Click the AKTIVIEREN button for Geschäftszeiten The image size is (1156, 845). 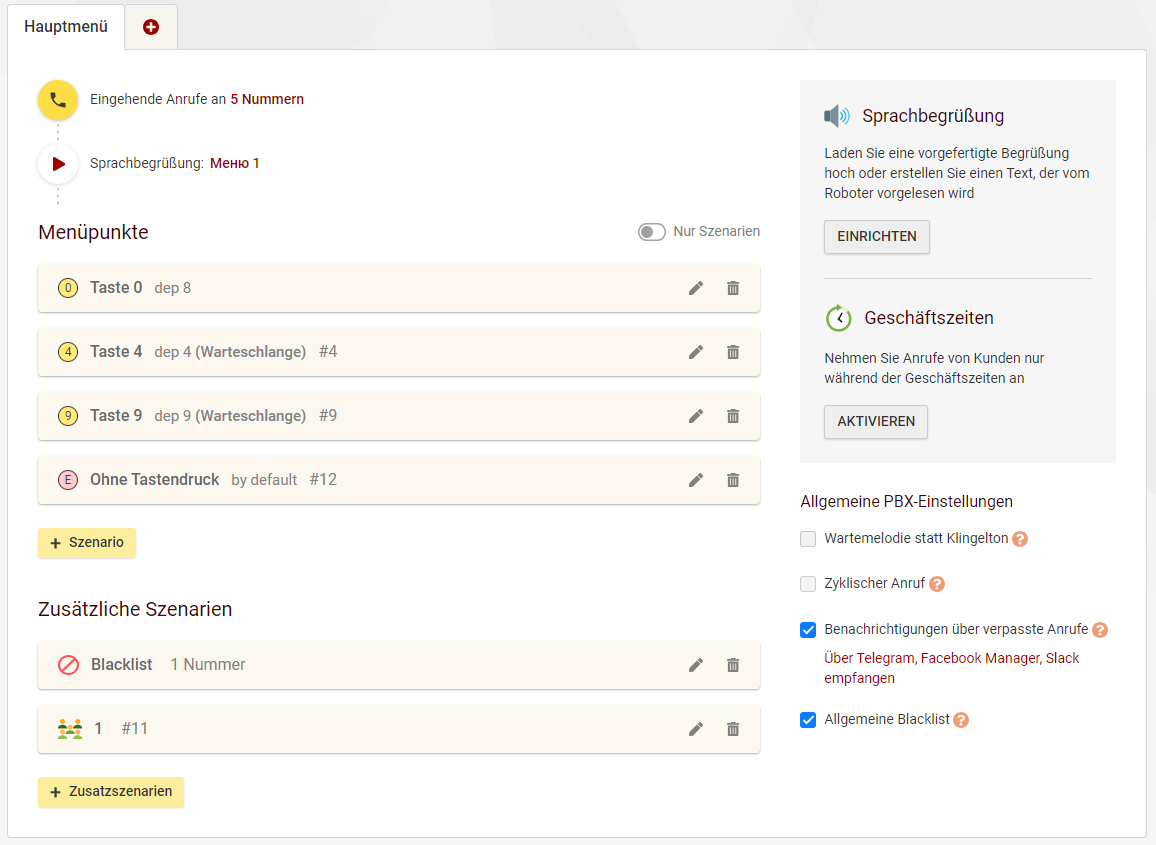(x=876, y=422)
